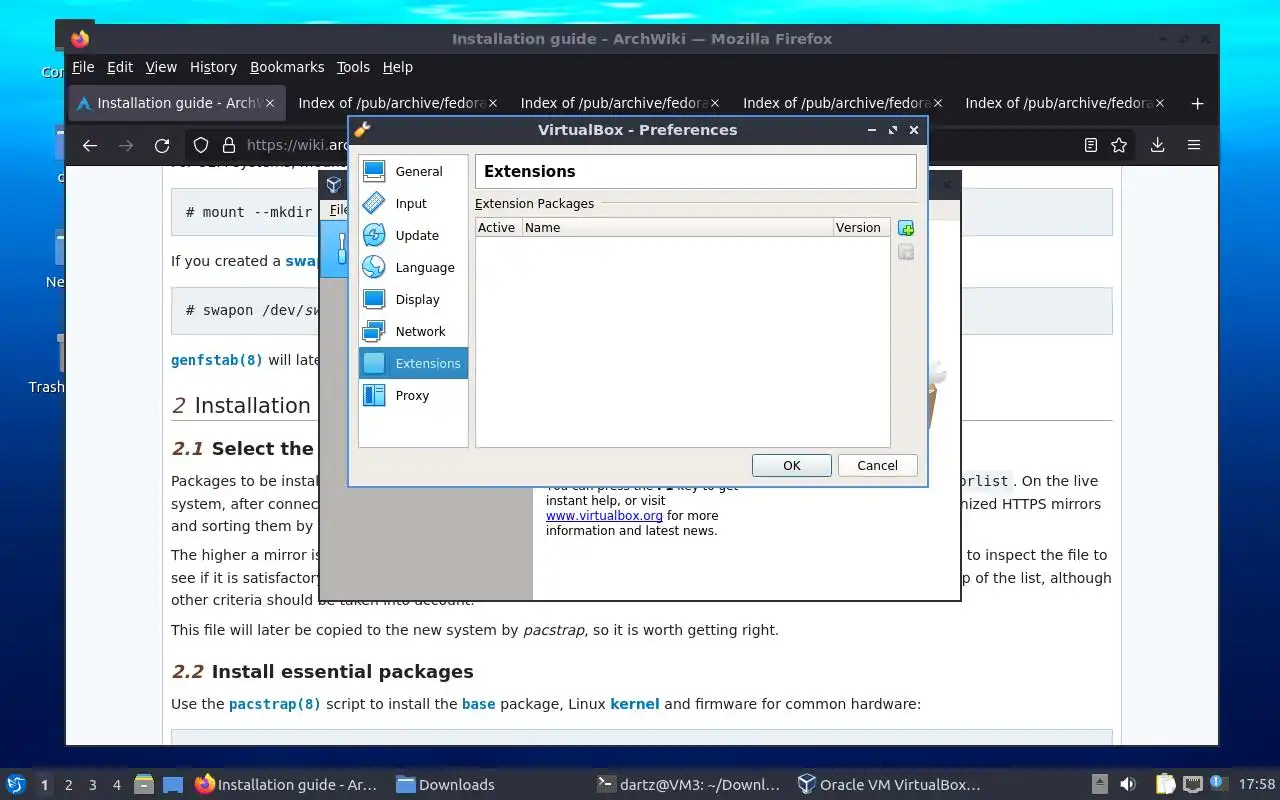Open Firefox tracking protection shield
The image size is (1280, 800).
tap(201, 145)
